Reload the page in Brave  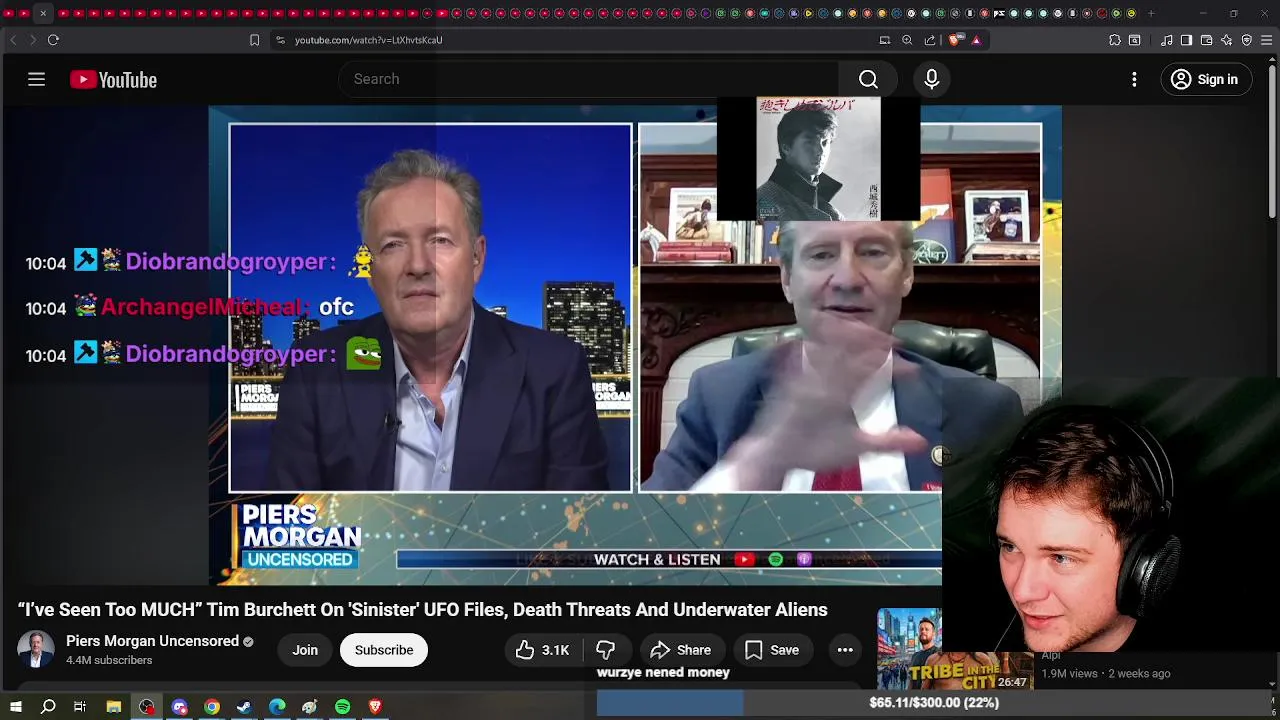(x=53, y=40)
